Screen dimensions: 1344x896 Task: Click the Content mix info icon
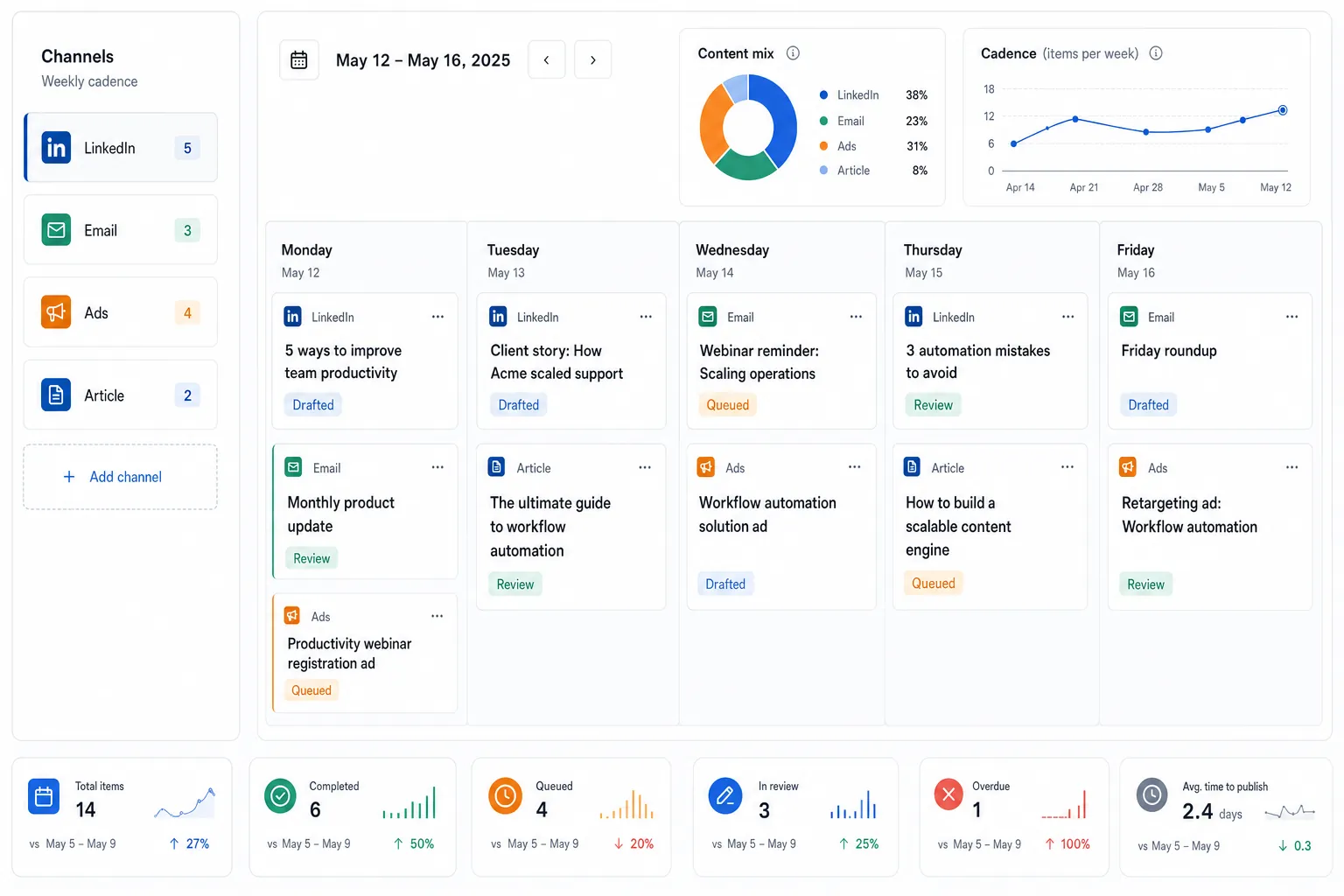click(x=793, y=53)
